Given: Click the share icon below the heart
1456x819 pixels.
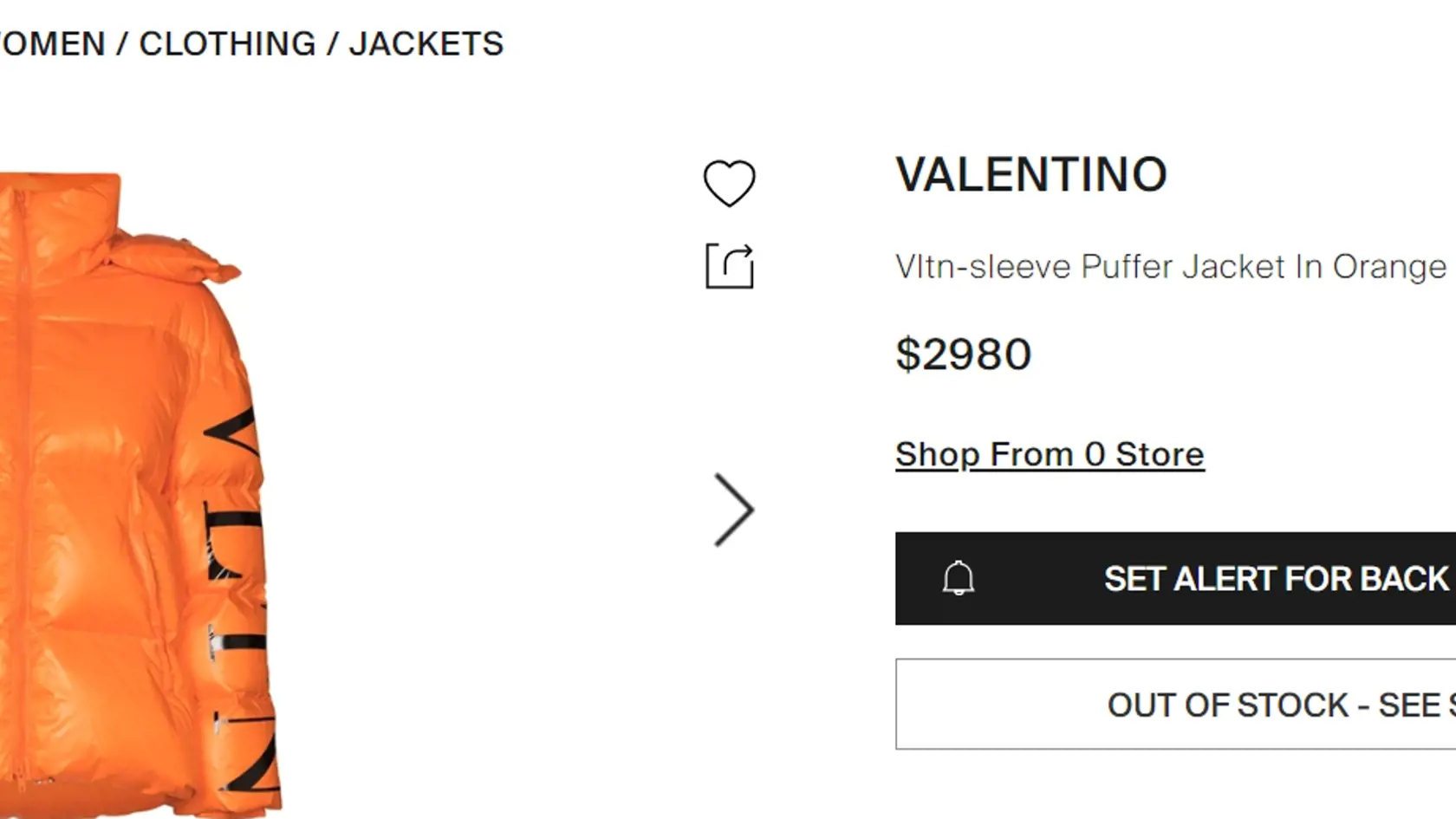Looking at the screenshot, I should (730, 265).
